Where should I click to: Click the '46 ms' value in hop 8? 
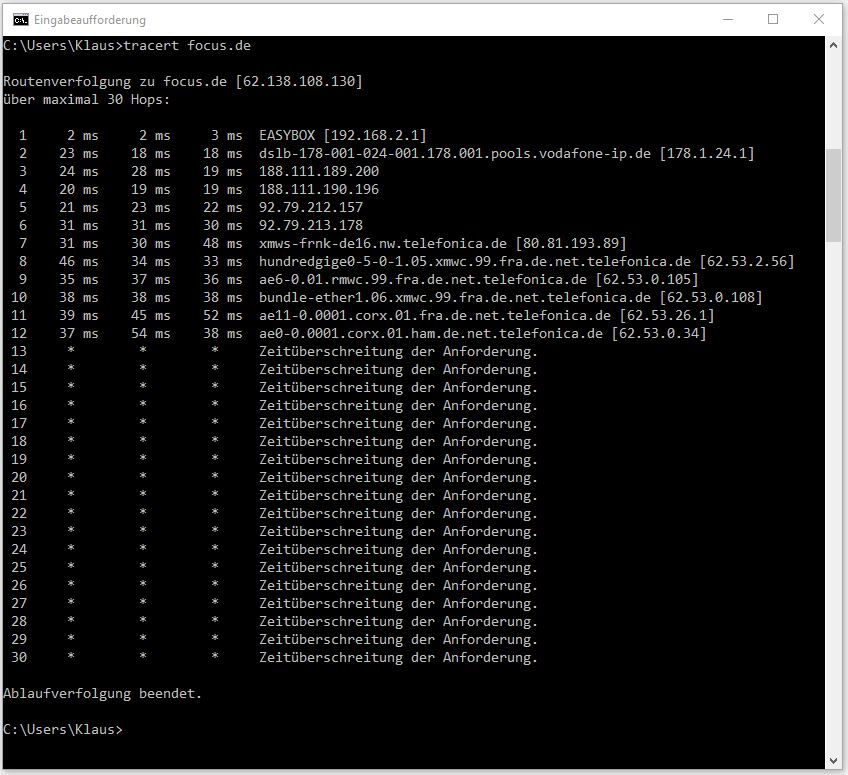(79, 261)
